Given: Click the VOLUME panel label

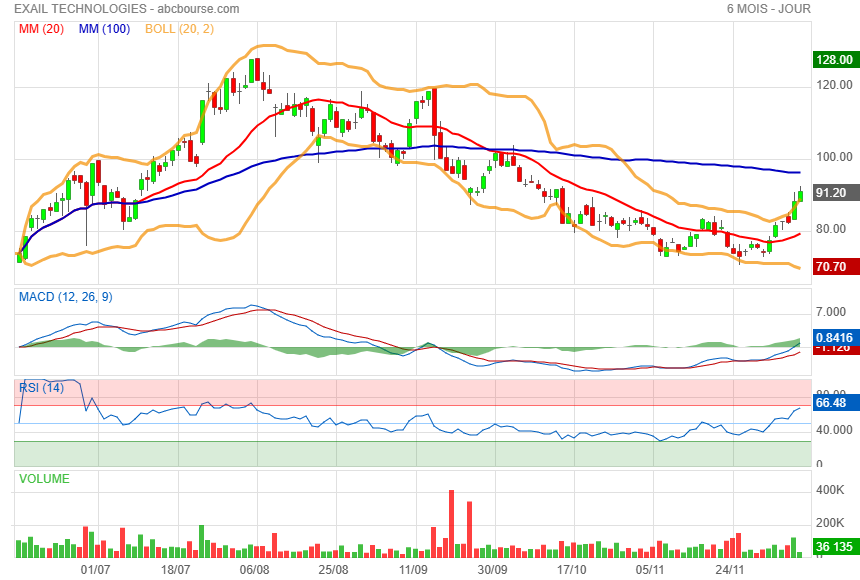Looking at the screenshot, I should pyautogui.click(x=45, y=479).
